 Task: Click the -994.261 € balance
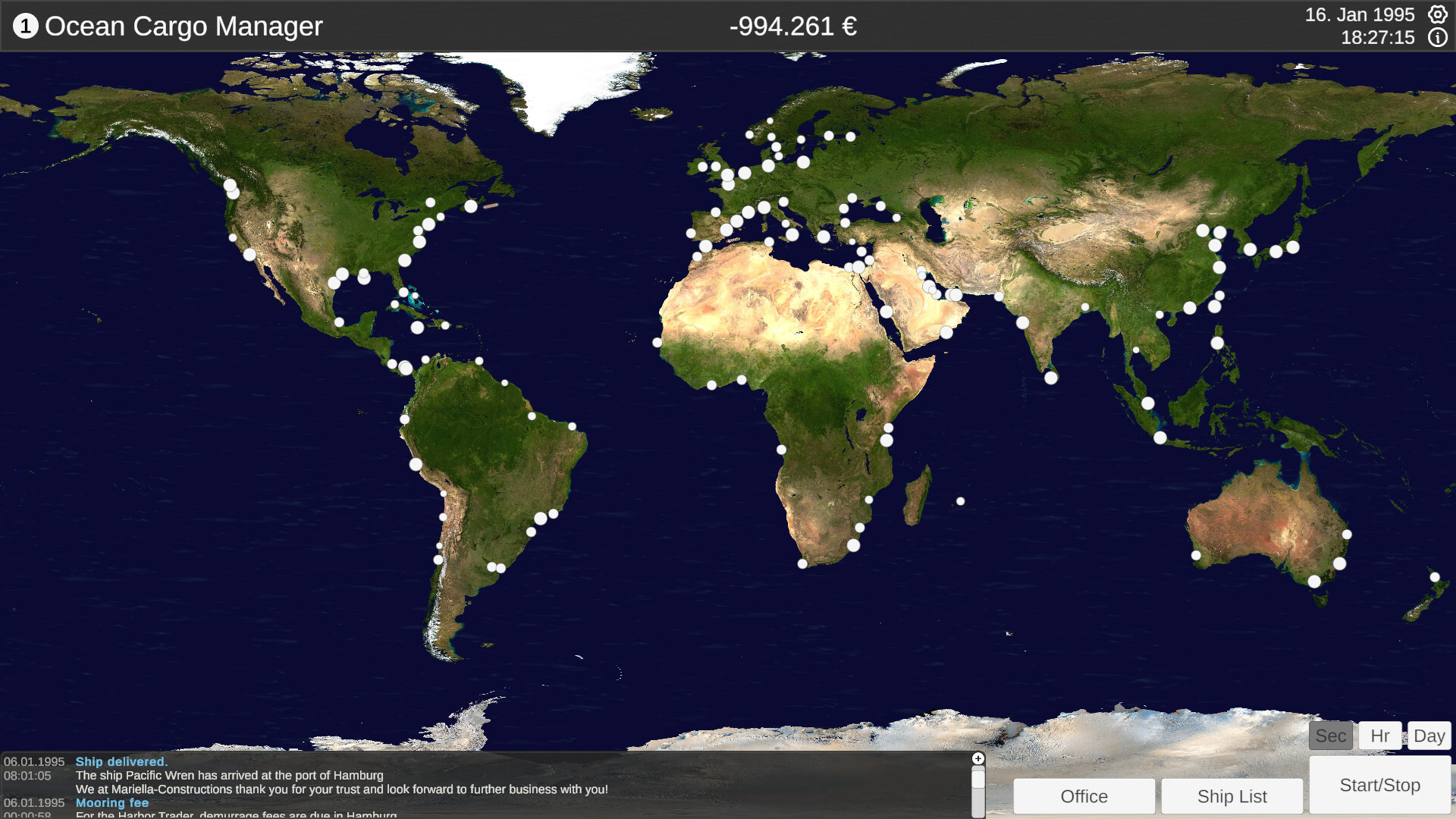pos(793,27)
